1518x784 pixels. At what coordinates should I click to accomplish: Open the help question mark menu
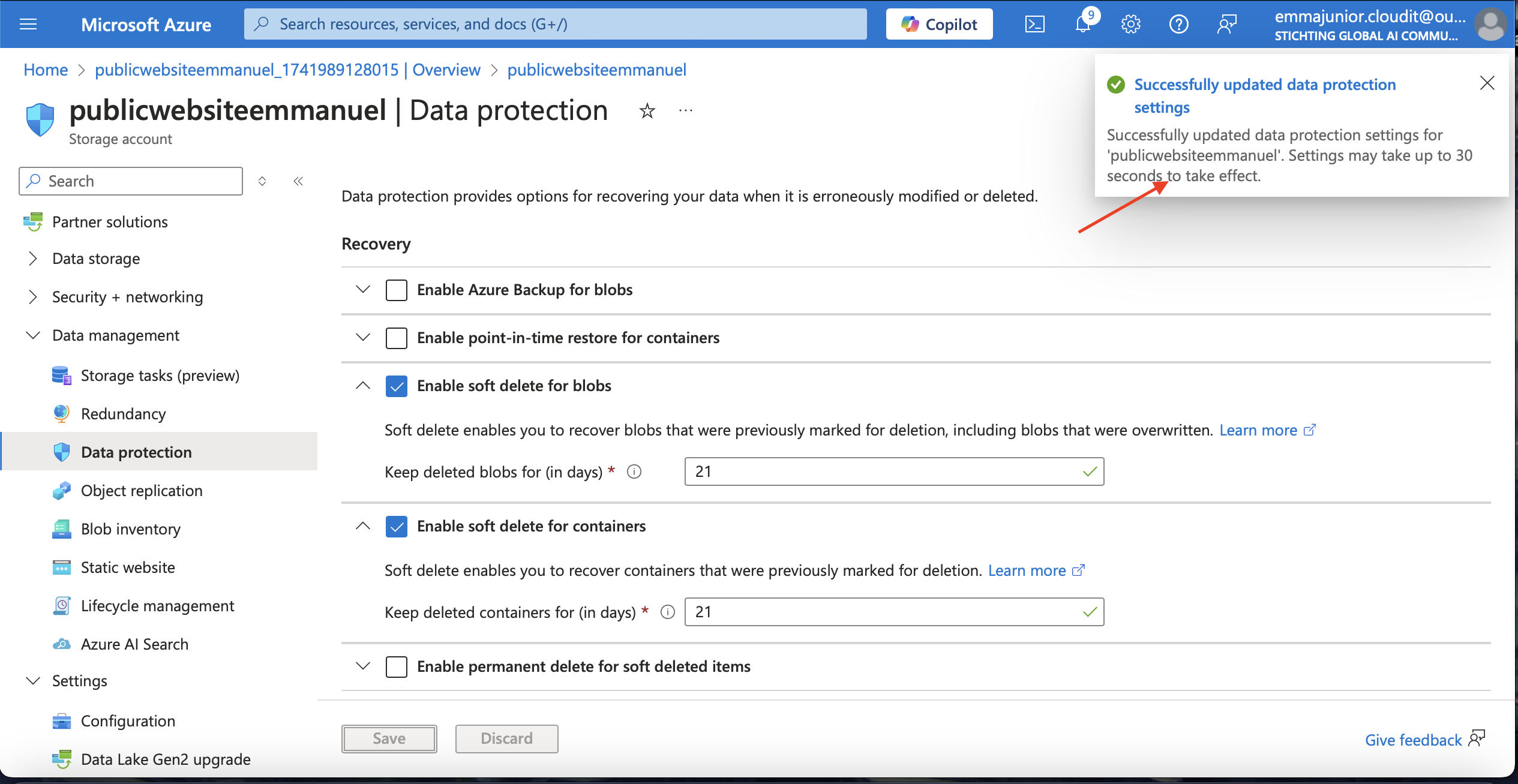pos(1179,24)
